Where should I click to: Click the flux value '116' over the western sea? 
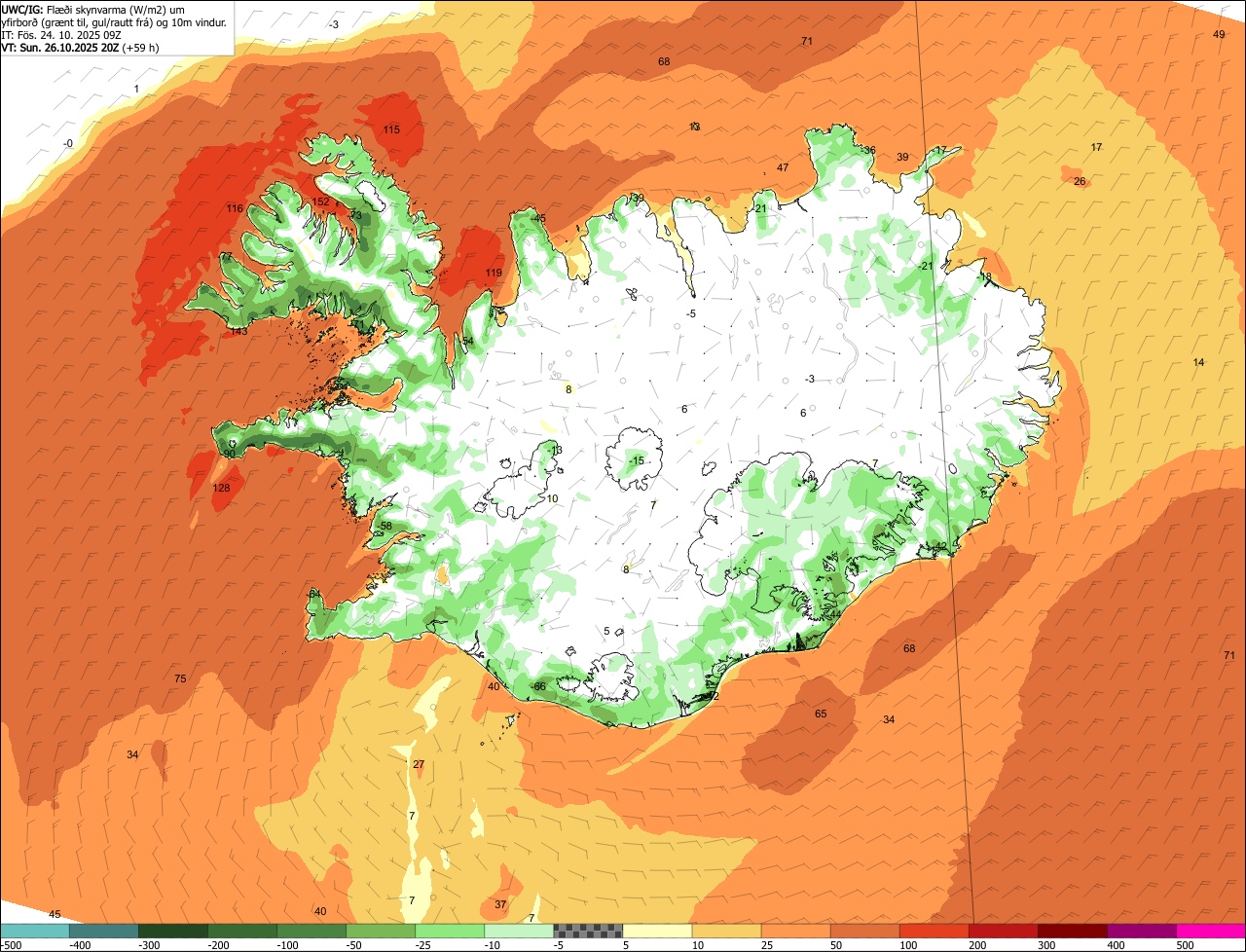point(235,208)
